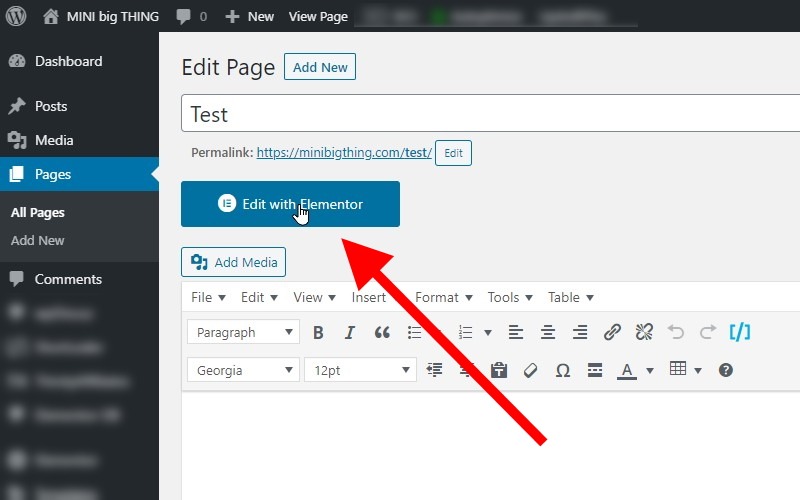800x500 pixels.
Task: Toggle bold formatting
Action: (318, 333)
